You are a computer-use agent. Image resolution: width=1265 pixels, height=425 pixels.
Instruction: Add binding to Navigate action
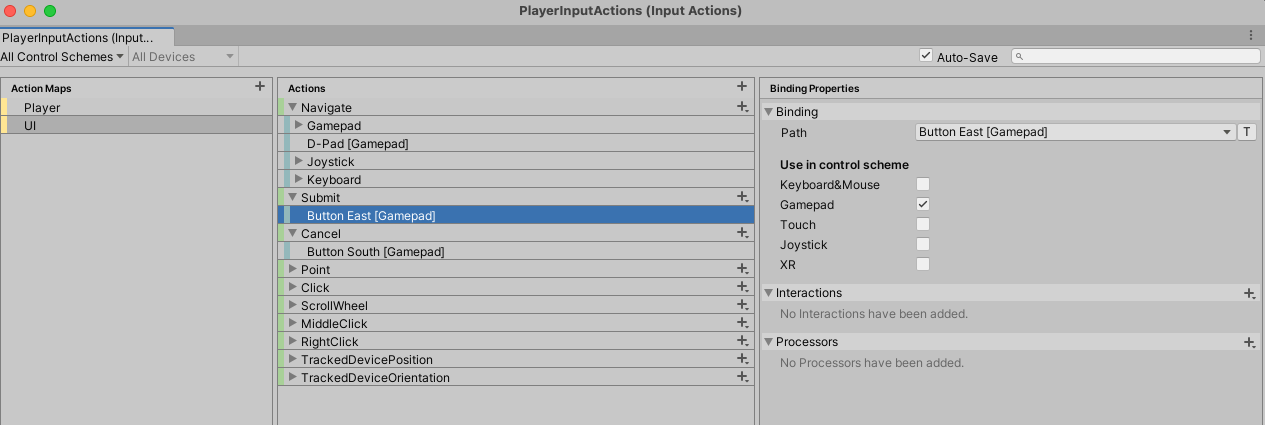pos(742,107)
